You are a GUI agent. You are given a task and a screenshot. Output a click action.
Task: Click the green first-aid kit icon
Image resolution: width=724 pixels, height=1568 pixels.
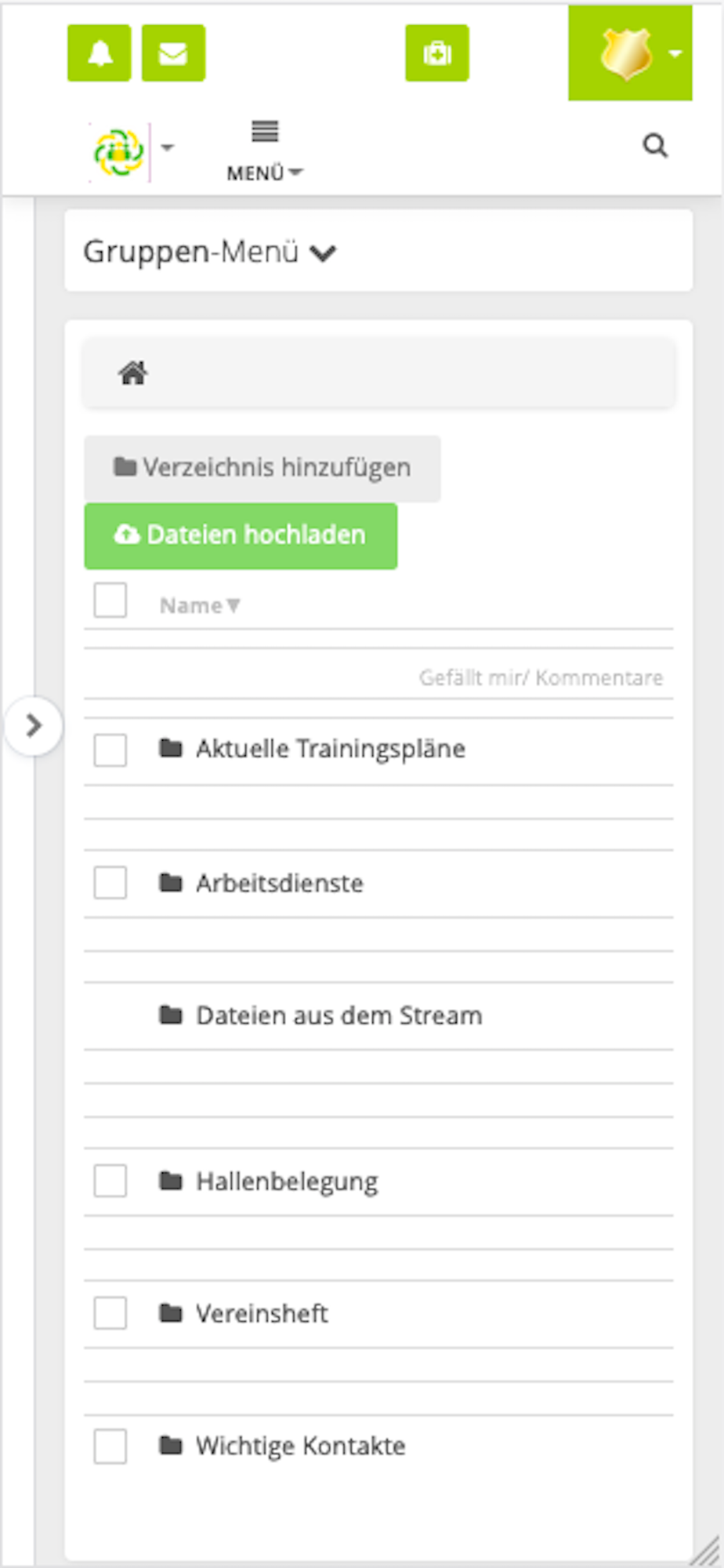[x=437, y=53]
